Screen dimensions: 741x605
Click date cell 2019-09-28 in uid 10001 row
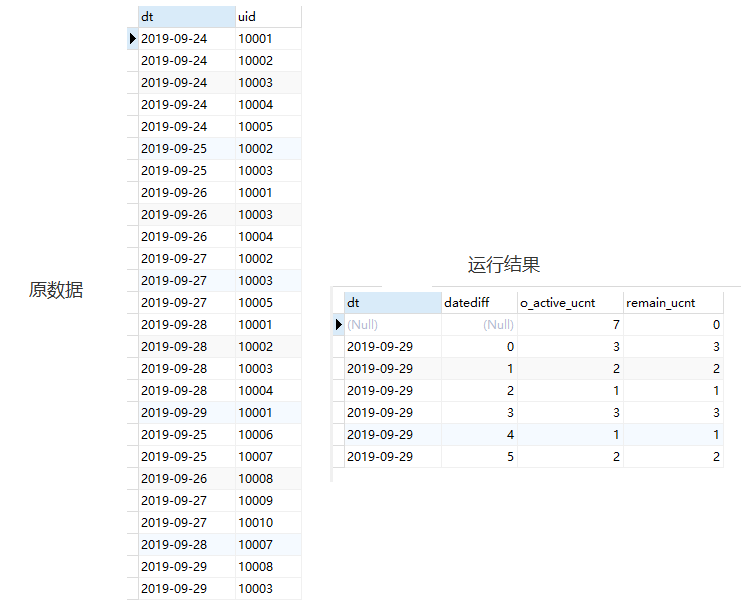coord(187,324)
